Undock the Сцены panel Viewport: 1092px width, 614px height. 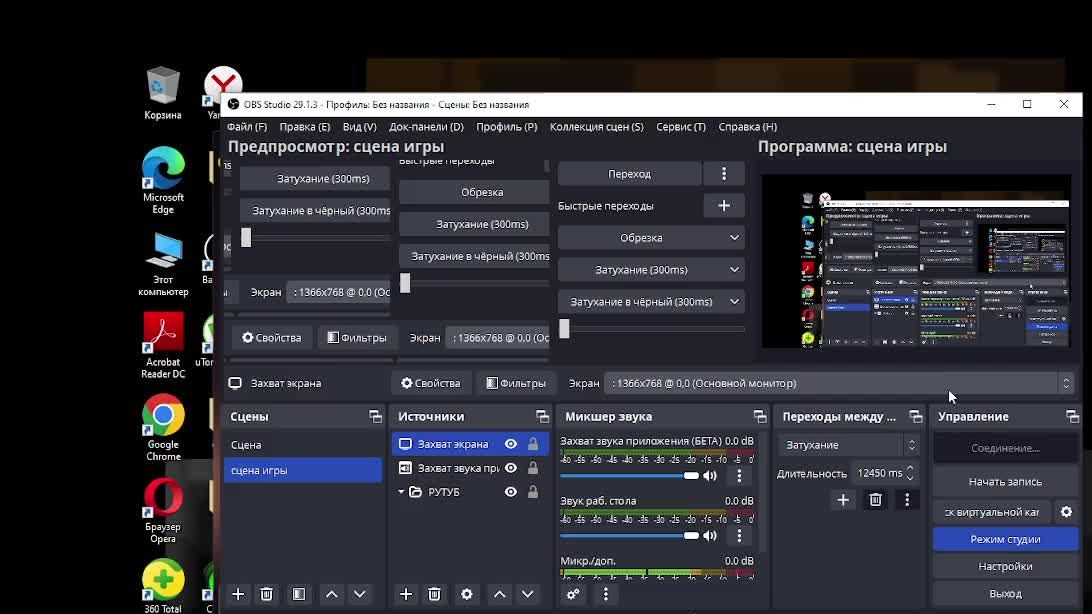coord(375,416)
